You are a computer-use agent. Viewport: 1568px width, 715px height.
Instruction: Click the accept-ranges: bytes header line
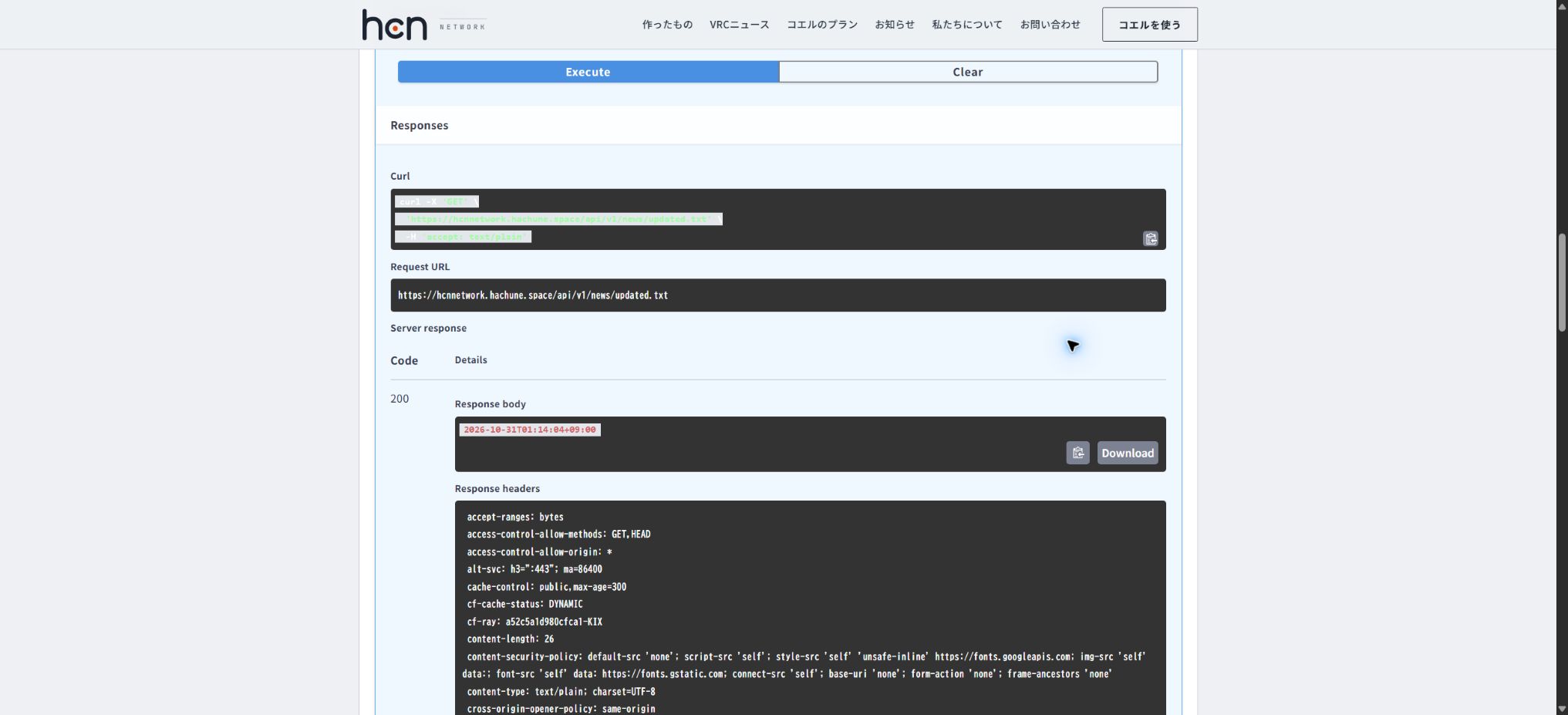coord(515,517)
